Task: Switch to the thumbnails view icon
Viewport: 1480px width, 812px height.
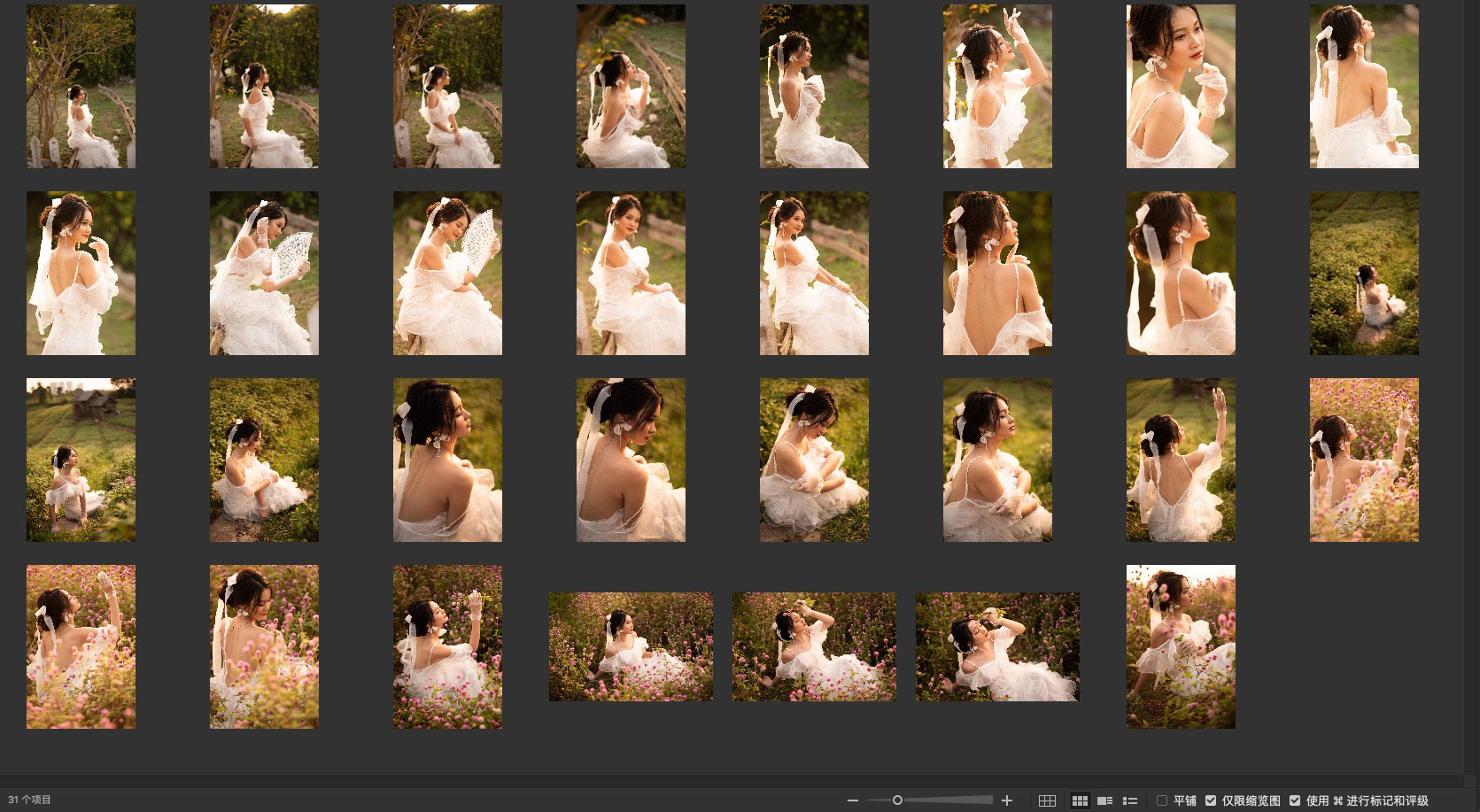Action: click(1080, 800)
